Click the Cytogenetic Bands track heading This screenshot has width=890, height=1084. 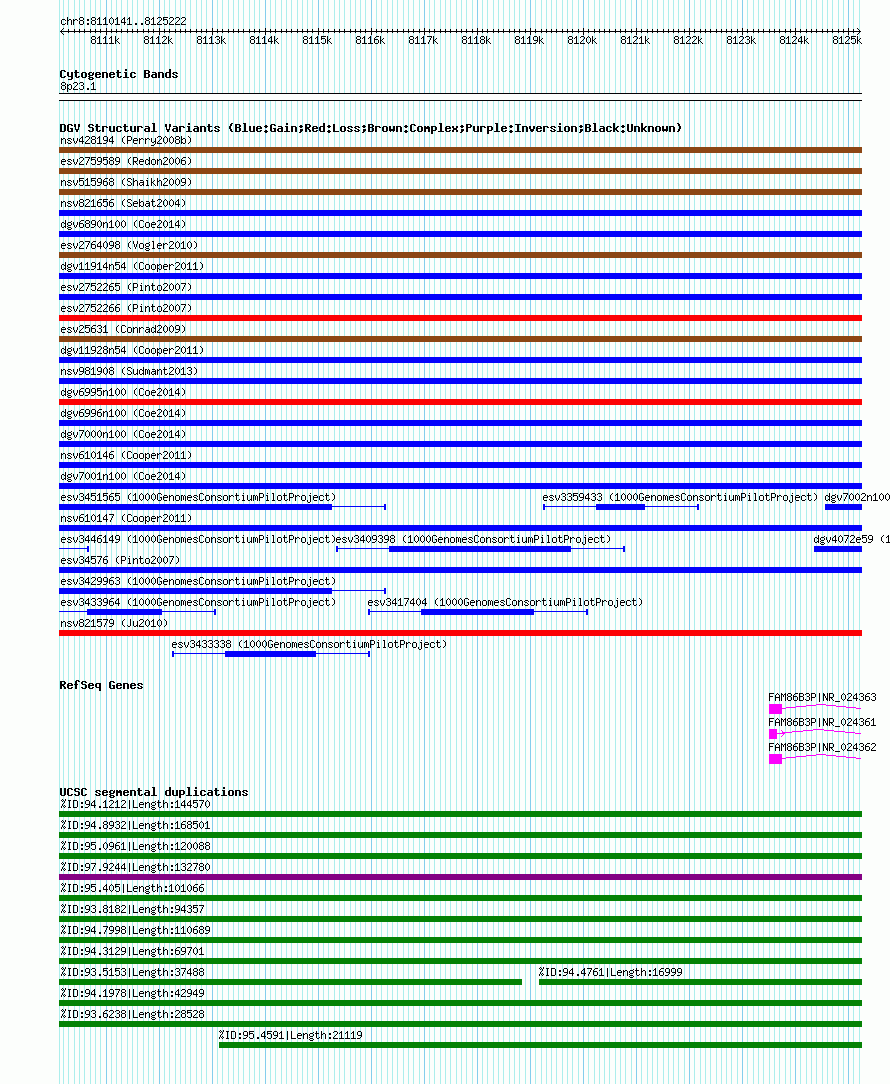119,74
